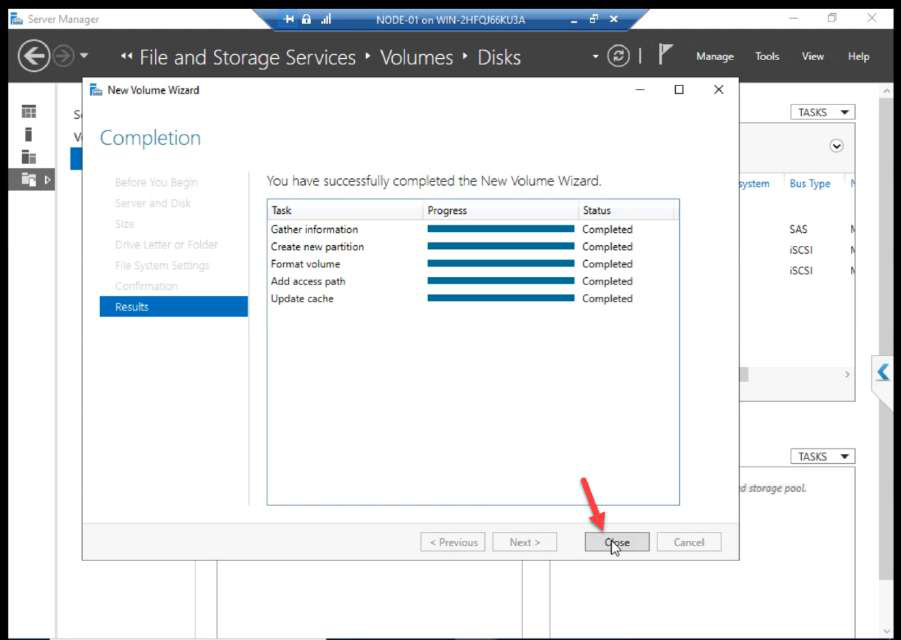901x640 pixels.
Task: Maximize the New Volume Wizard window
Action: point(679,90)
